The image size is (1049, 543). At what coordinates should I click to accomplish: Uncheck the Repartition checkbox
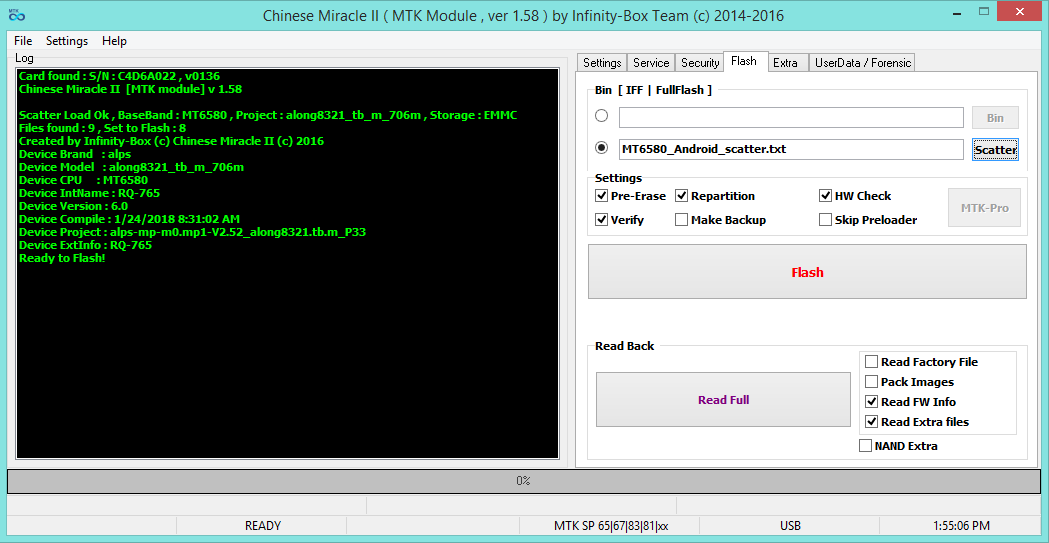coord(681,196)
